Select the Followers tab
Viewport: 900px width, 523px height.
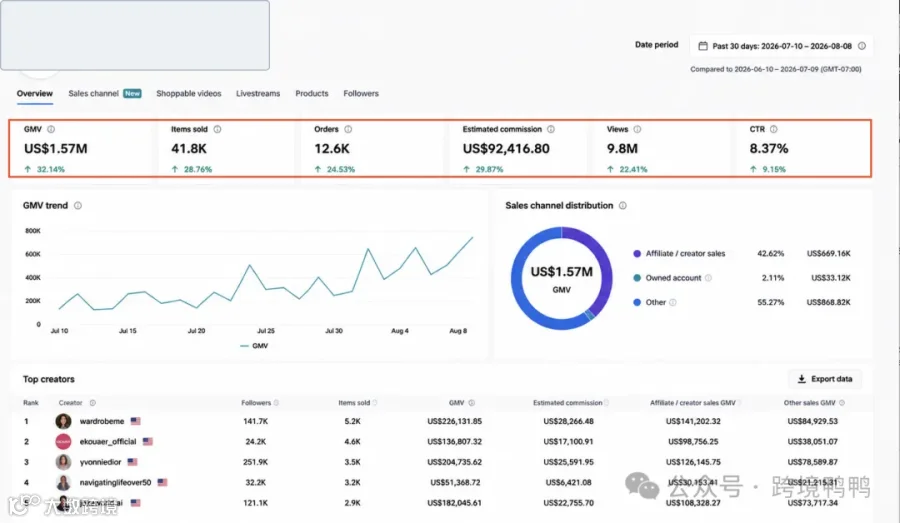[361, 94]
